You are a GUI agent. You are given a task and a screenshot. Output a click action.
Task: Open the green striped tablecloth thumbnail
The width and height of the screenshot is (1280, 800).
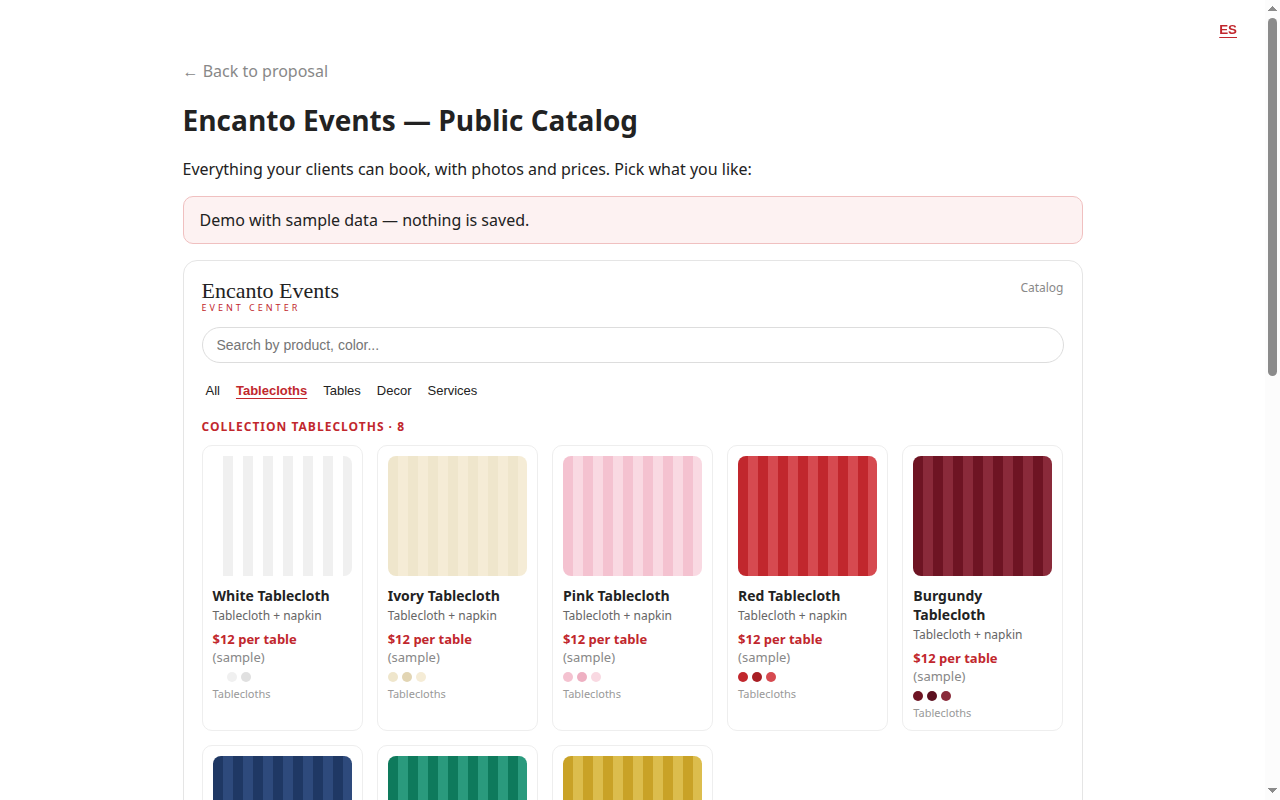[x=457, y=778]
